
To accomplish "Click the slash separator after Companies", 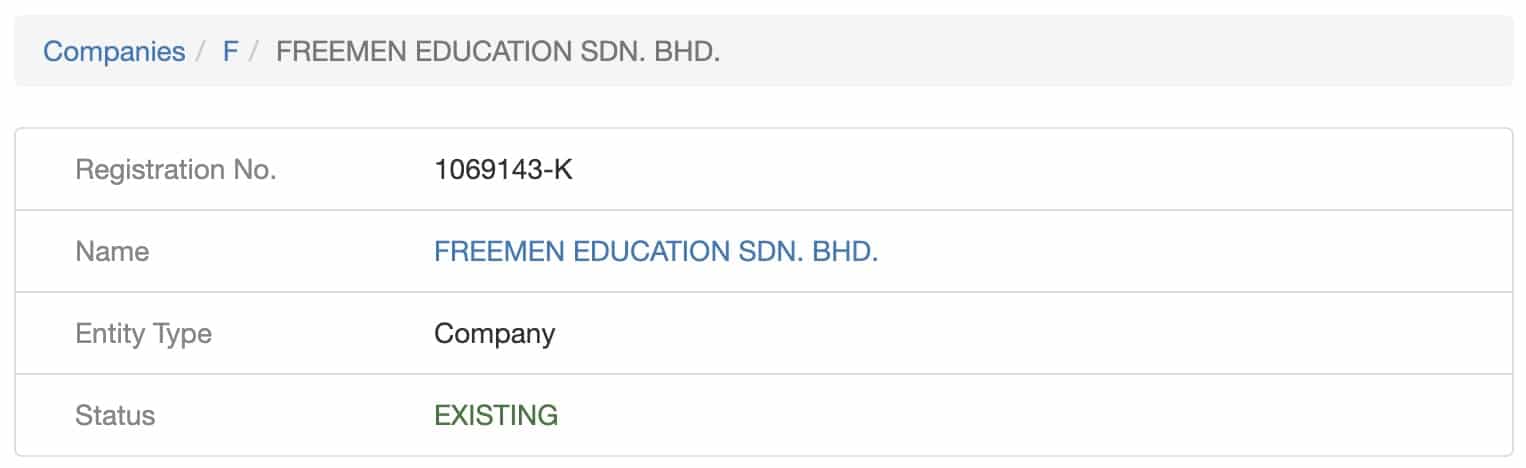I will click(202, 51).
